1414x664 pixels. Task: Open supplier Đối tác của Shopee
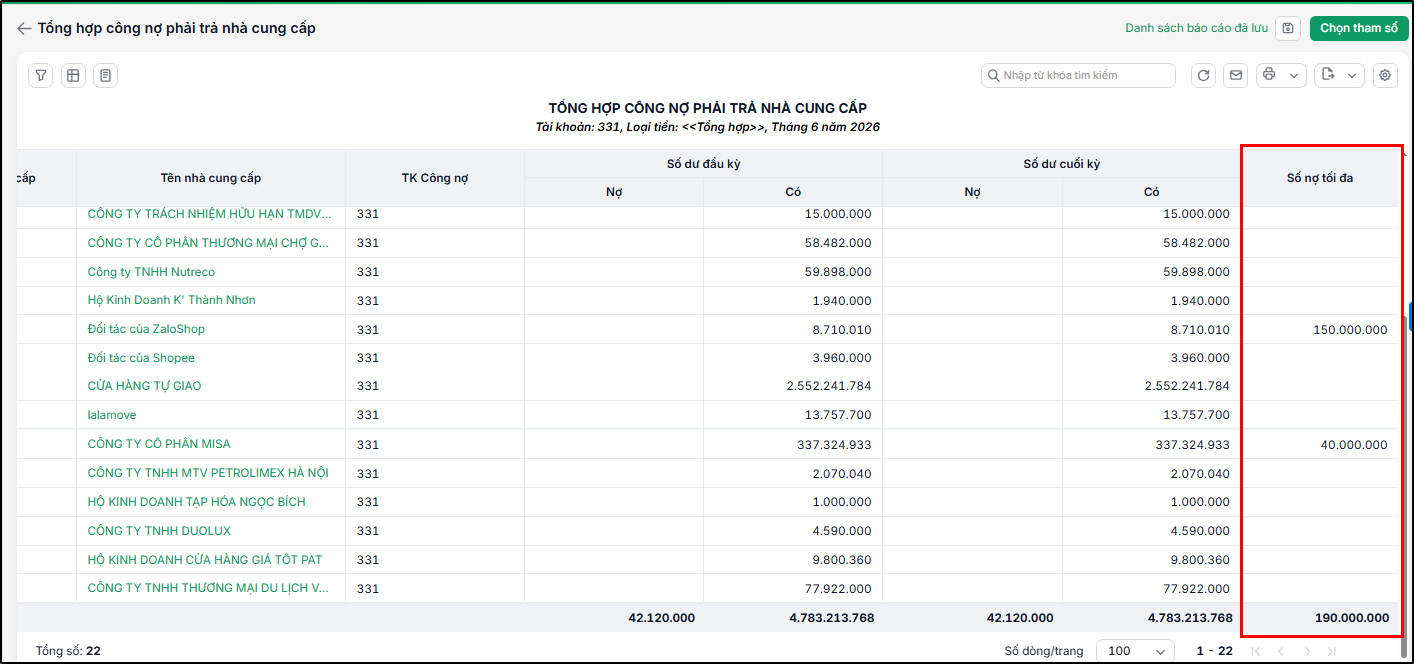tap(141, 358)
